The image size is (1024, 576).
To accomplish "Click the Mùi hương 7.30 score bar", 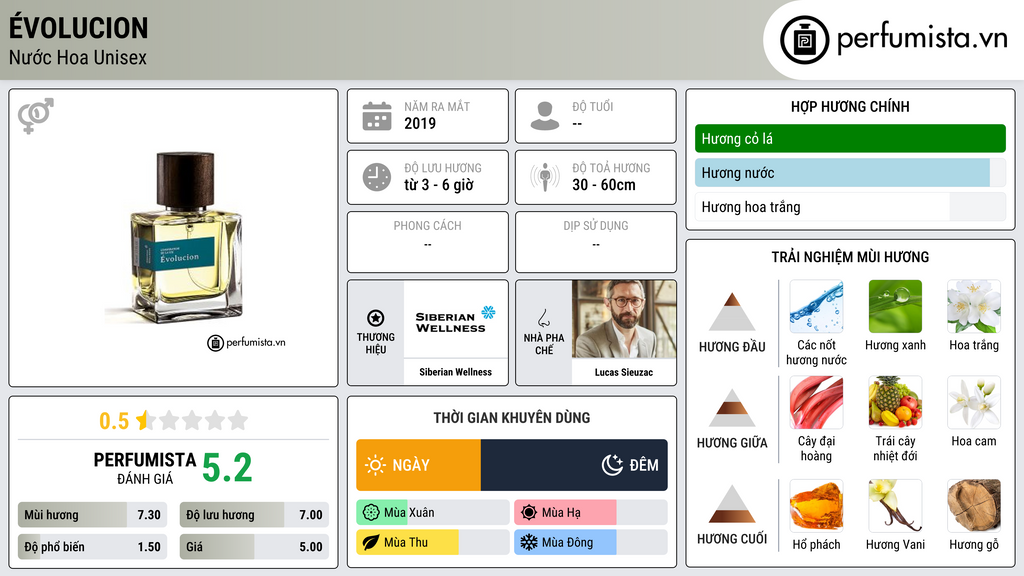I will click(92, 515).
